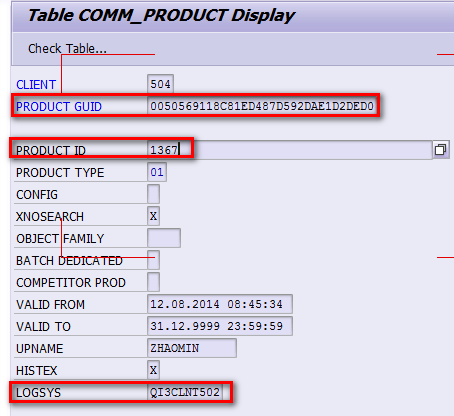Click the Check Table... button

click(x=67, y=49)
